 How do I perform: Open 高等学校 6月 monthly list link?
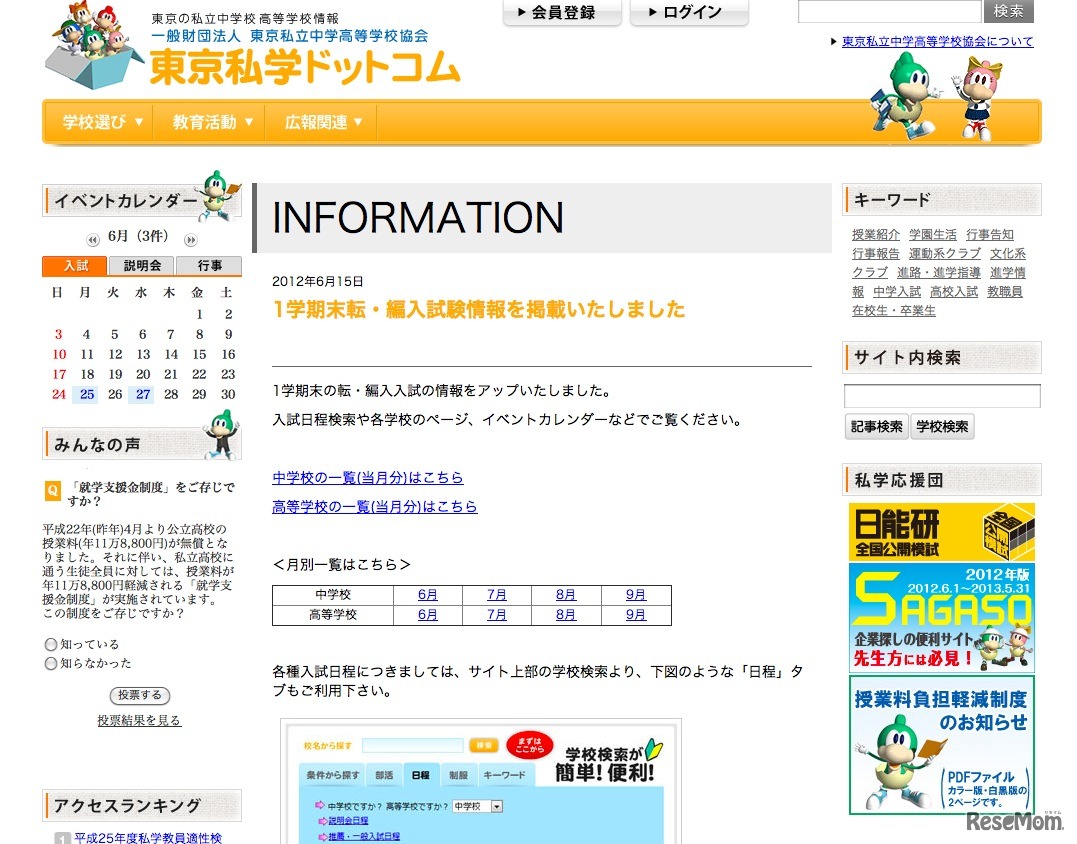427,615
